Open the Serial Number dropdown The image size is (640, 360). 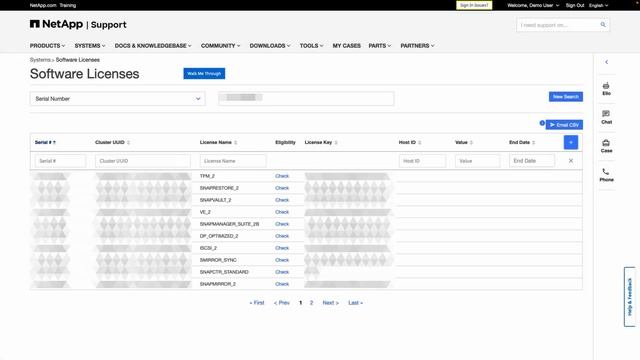point(118,99)
